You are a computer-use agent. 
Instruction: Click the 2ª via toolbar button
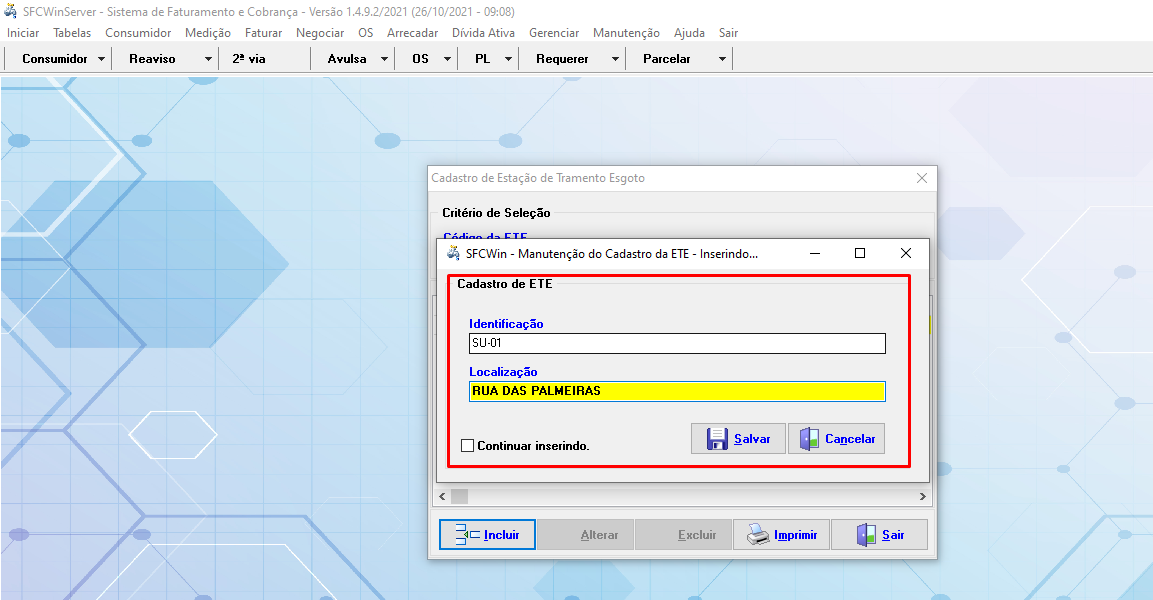[249, 59]
